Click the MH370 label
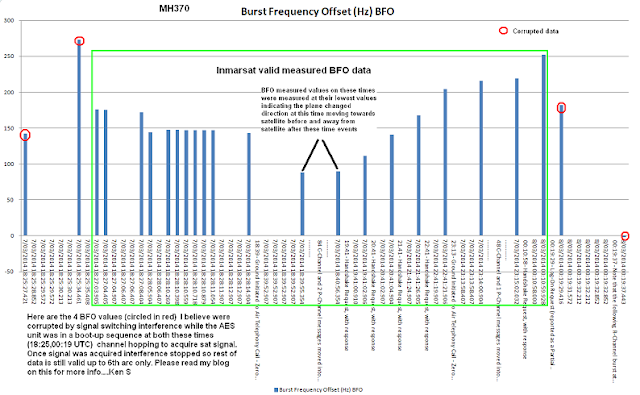 (x=174, y=9)
